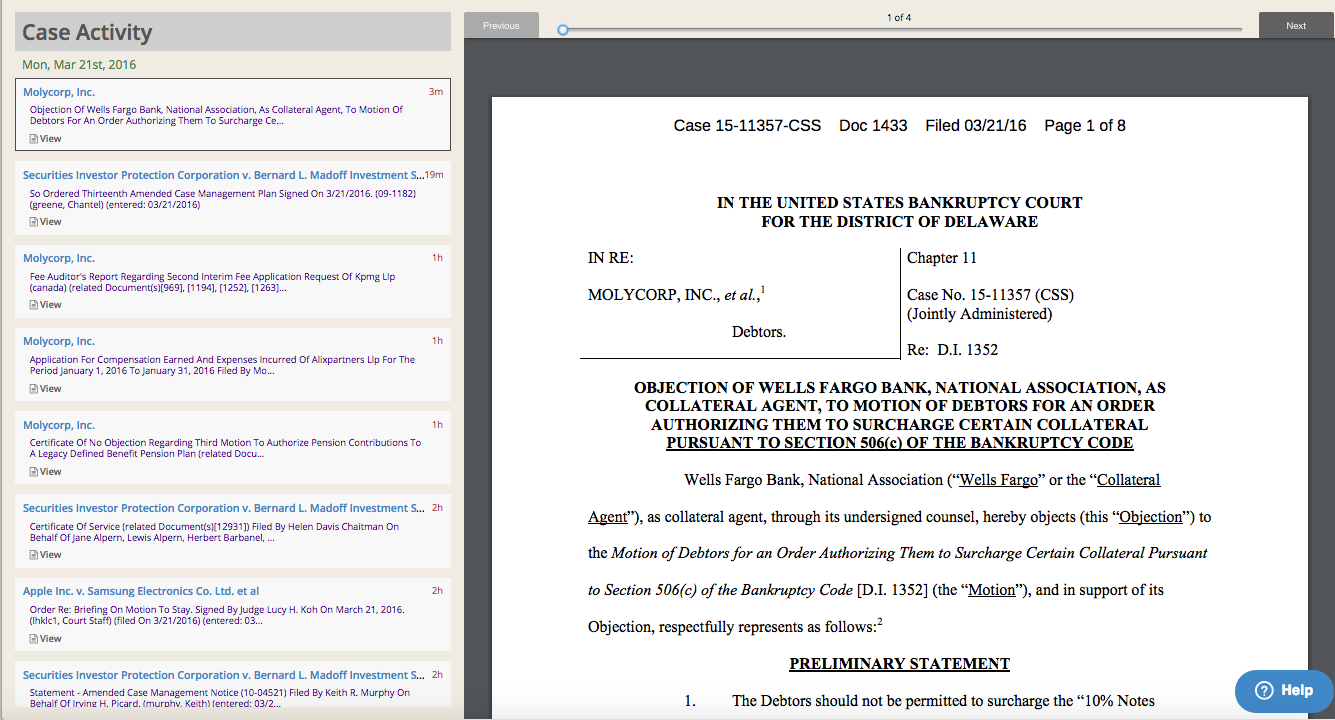Select the 'Order Re: Briefing On Motion To Stay' text
Image resolution: width=1335 pixels, height=720 pixels.
click(x=217, y=615)
